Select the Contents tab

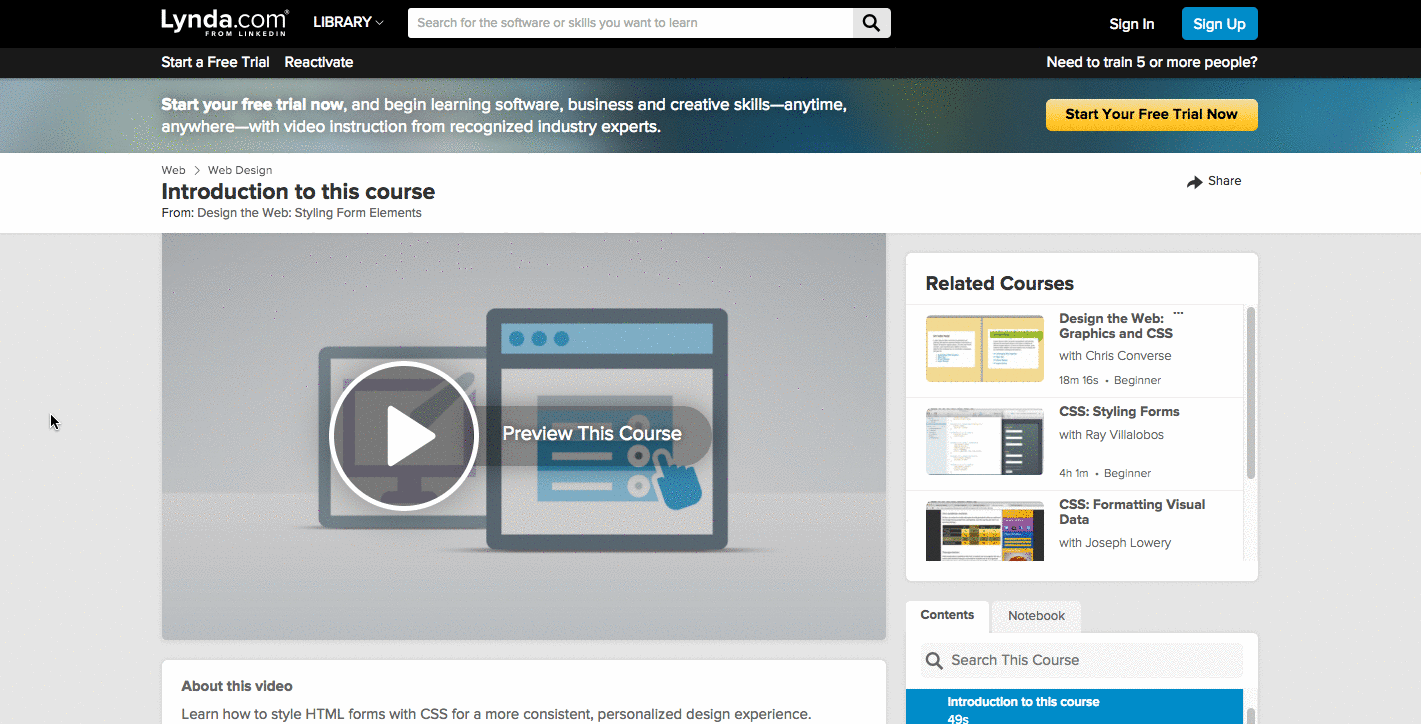pos(947,615)
